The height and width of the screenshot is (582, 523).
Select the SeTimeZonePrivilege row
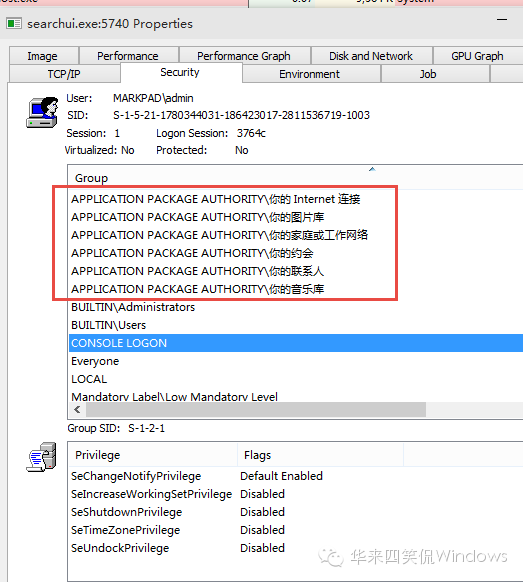click(x=296, y=530)
